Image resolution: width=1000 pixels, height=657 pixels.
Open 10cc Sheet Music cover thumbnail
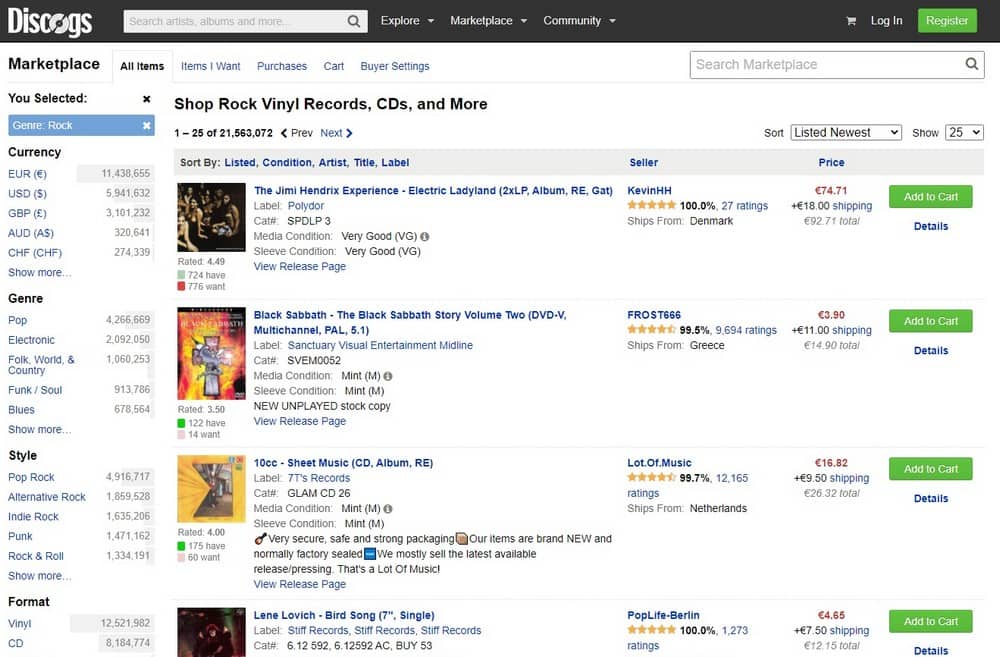211,489
